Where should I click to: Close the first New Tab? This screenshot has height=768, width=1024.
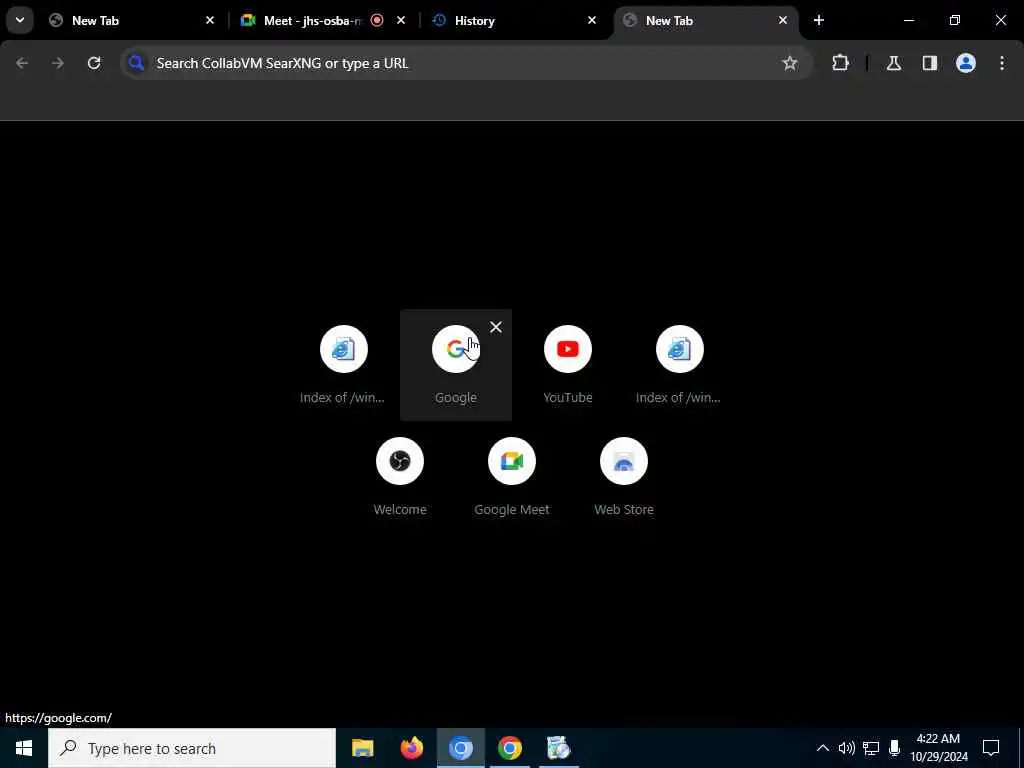click(210, 20)
